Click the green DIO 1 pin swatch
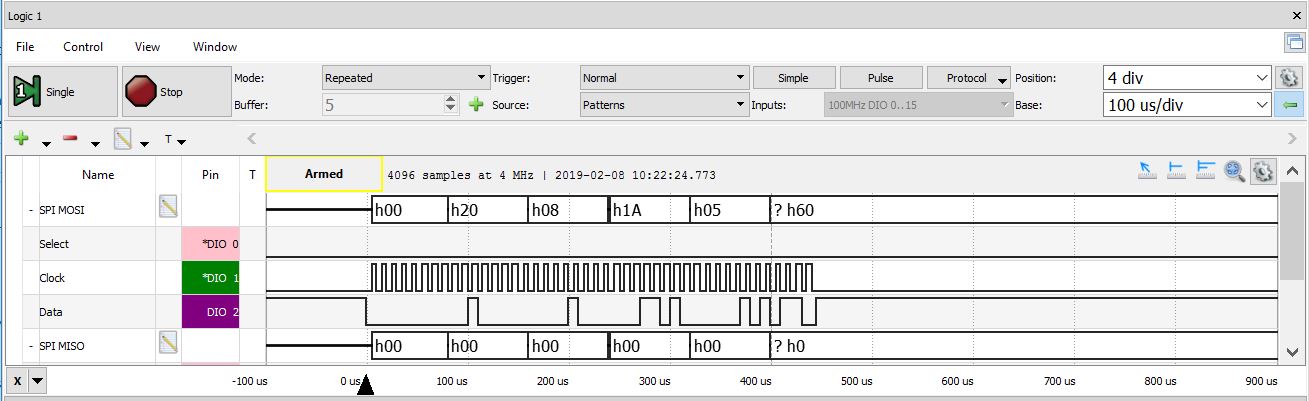 (x=211, y=278)
